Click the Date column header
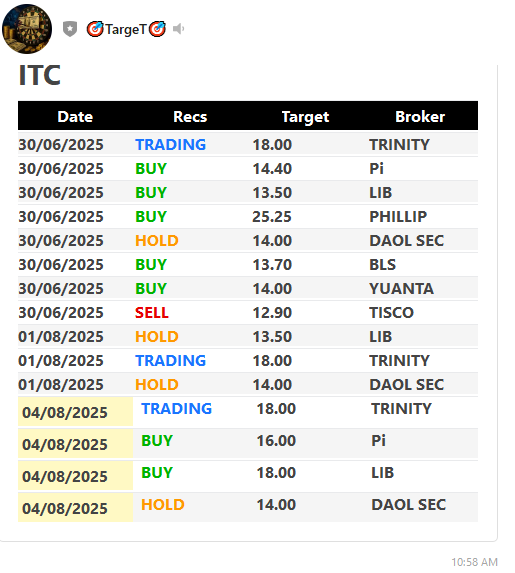The height and width of the screenshot is (573, 515). [x=75, y=117]
